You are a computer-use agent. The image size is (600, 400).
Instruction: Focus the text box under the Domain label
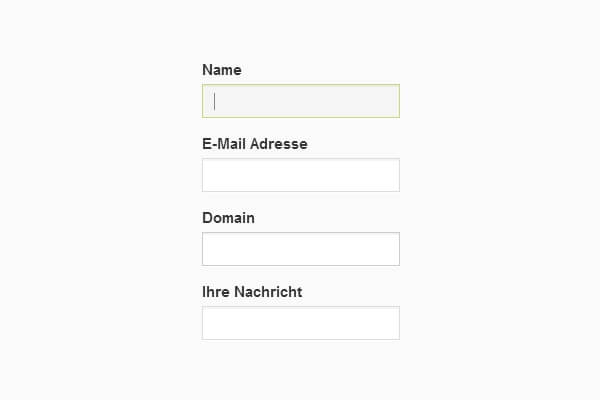point(300,249)
